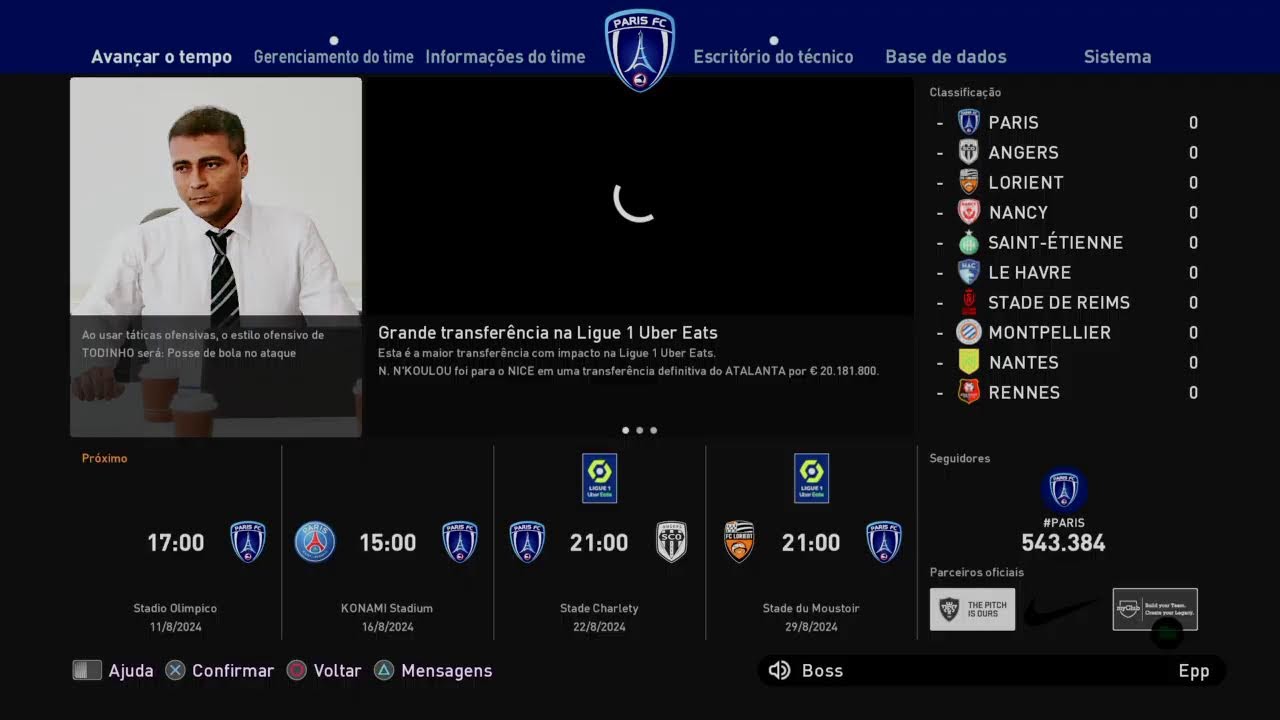1280x720 pixels.
Task: Click The Pitch Is Ours sponsor logo
Action: tap(972, 609)
